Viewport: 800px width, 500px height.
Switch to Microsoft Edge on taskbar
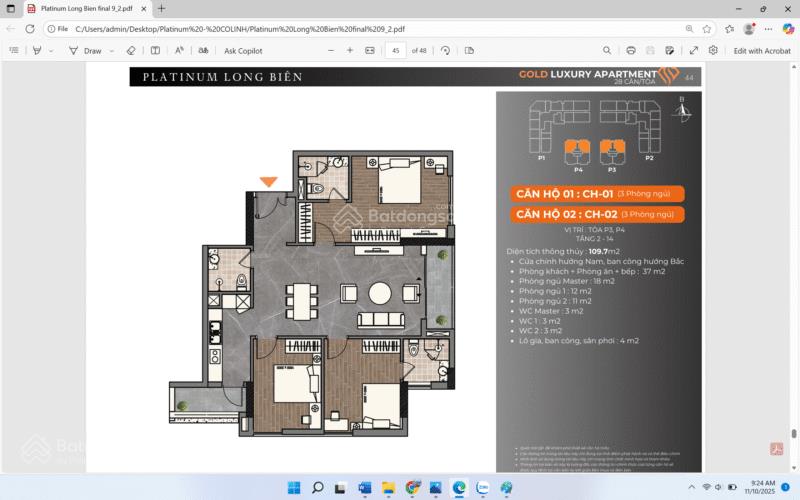click(459, 488)
